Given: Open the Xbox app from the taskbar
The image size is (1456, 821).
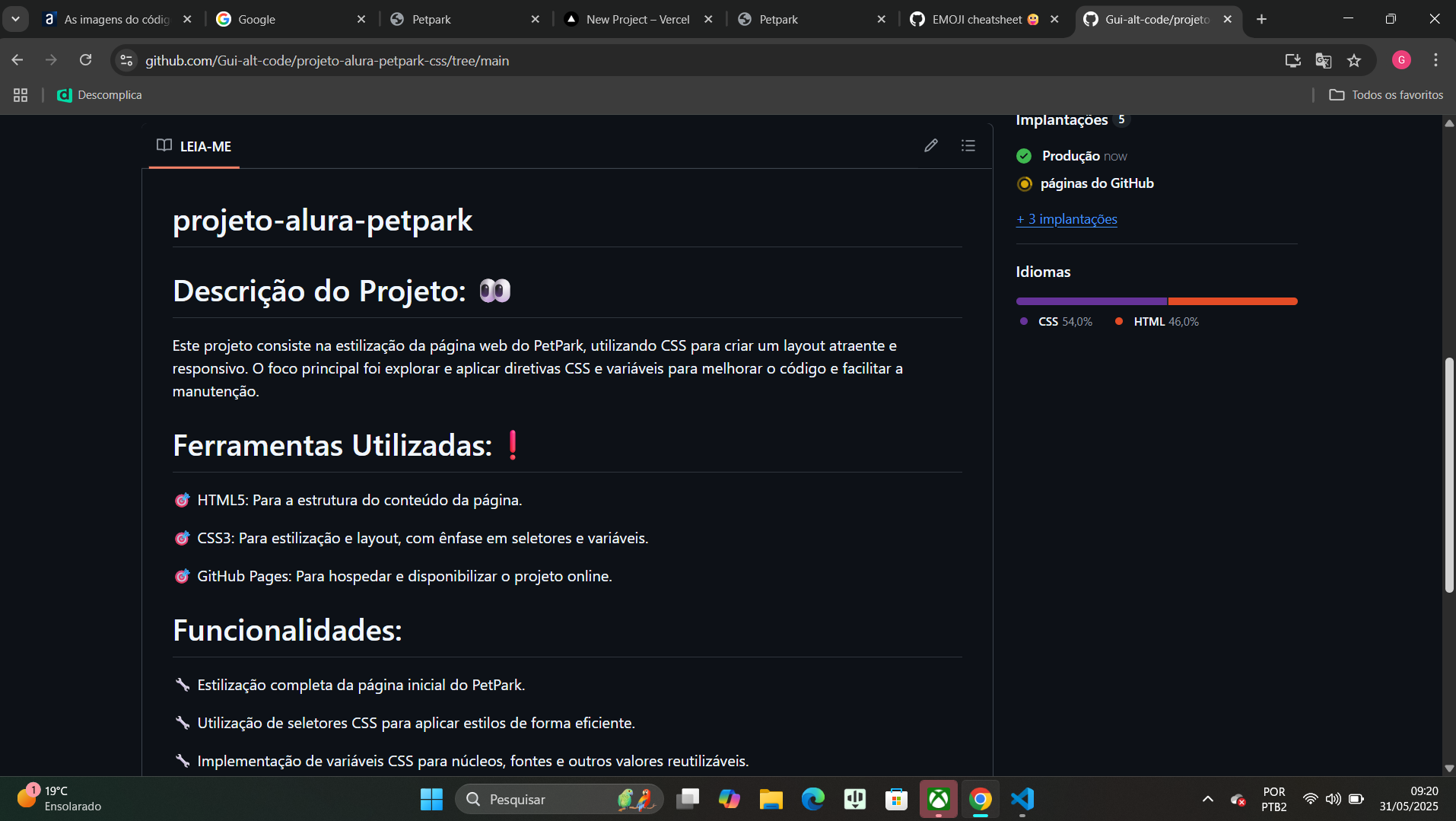Looking at the screenshot, I should pyautogui.click(x=939, y=799).
